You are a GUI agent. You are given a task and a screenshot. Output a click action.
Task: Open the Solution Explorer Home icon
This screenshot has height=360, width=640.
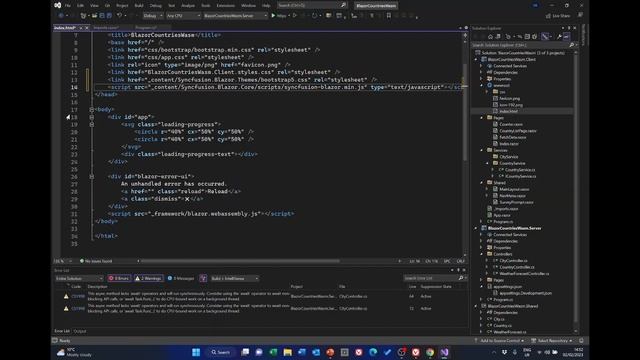pyautogui.click(x=490, y=37)
